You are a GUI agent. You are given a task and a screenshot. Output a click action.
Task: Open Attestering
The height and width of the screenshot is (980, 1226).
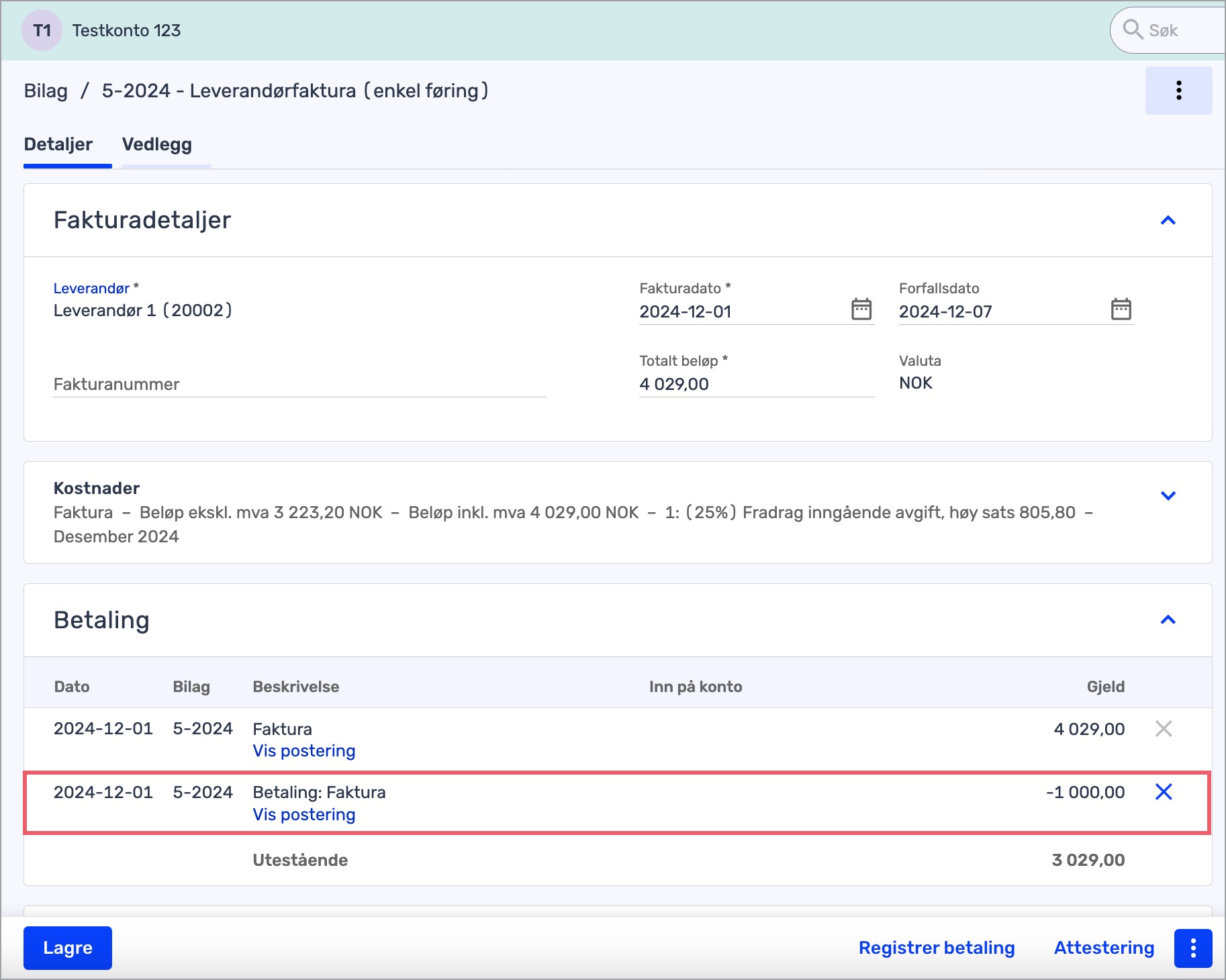click(x=1104, y=948)
